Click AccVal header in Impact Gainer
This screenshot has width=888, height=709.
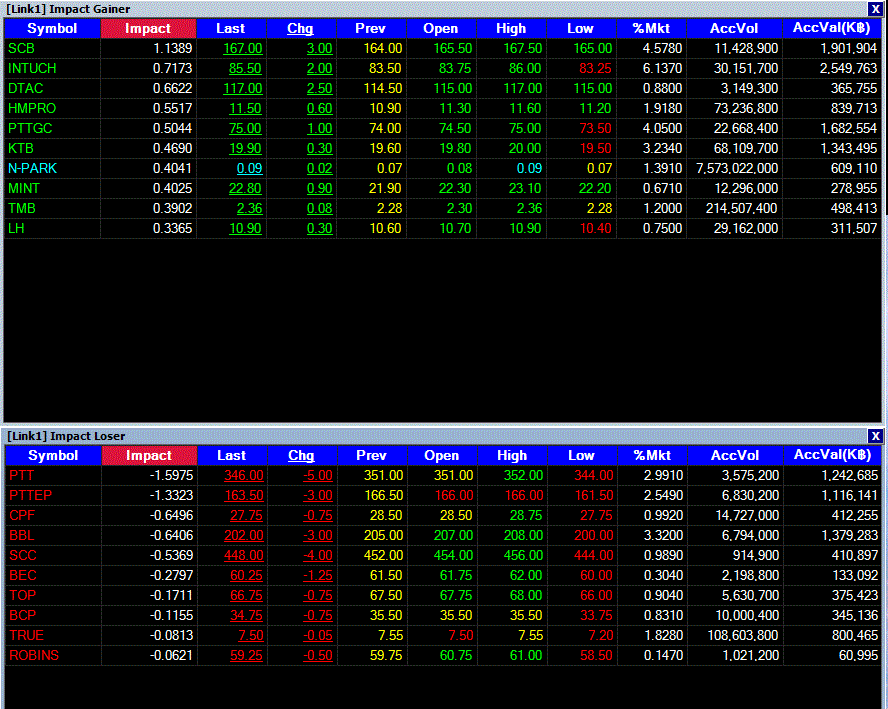[831, 28]
